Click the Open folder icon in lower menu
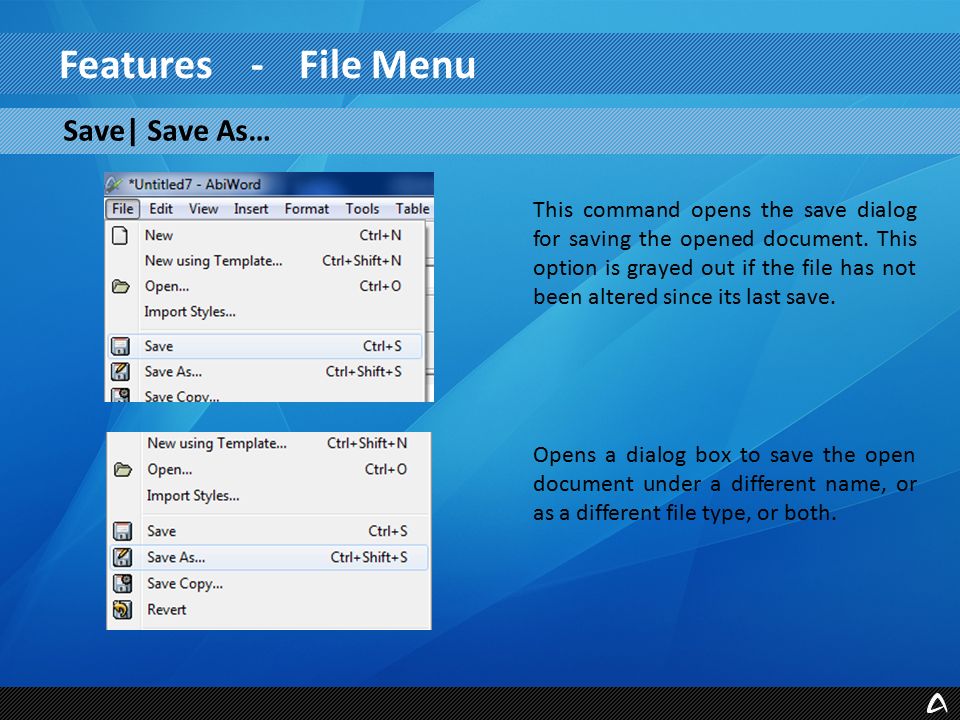960x720 pixels. 123,470
